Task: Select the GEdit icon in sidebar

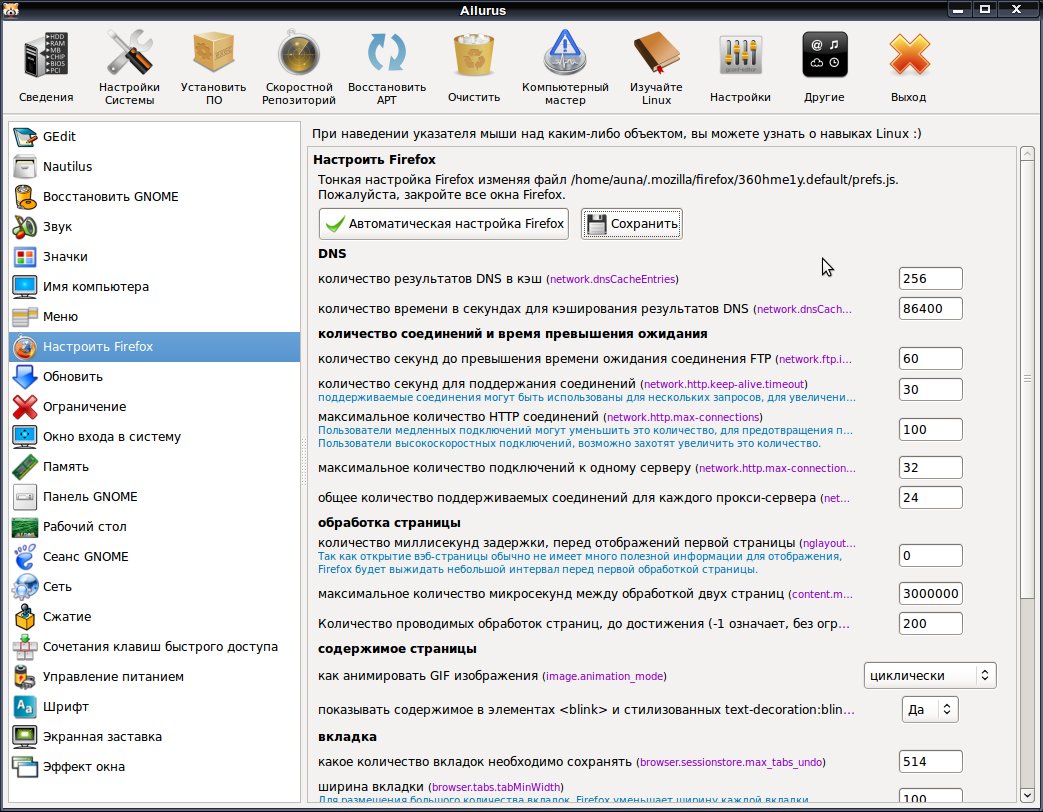Action: pos(25,137)
